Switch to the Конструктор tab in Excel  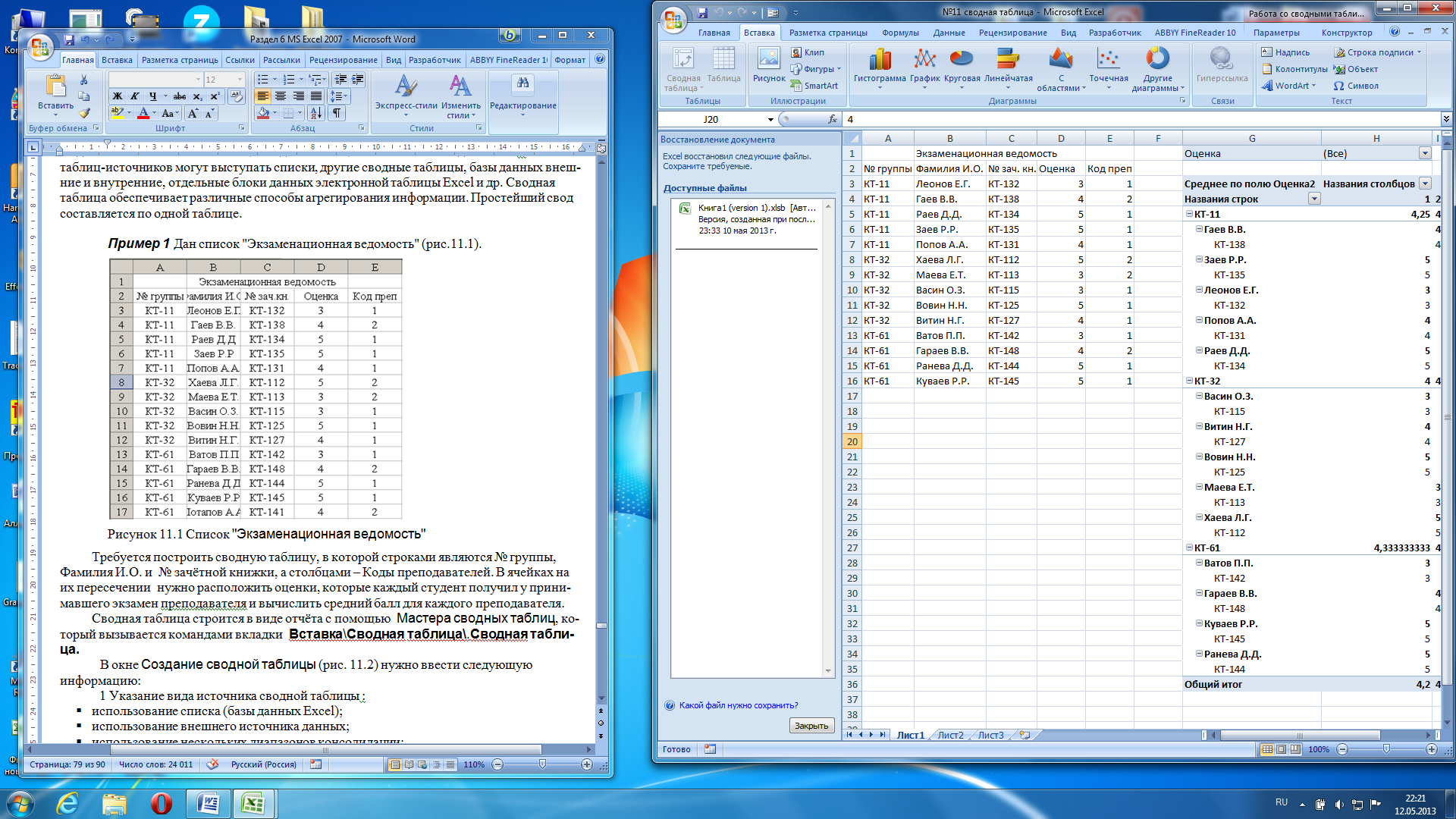[x=1346, y=33]
